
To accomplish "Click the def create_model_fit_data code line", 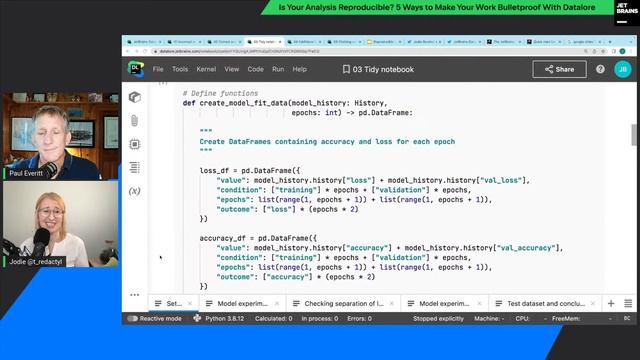I will click(285, 103).
